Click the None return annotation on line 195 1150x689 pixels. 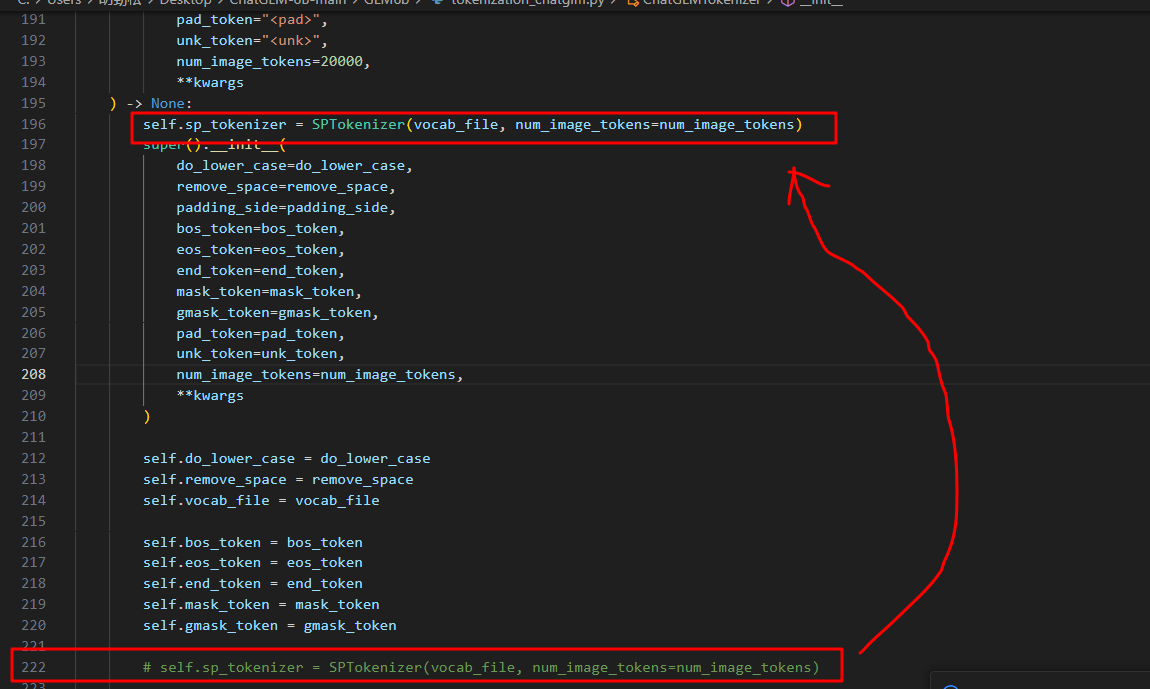tap(168, 103)
